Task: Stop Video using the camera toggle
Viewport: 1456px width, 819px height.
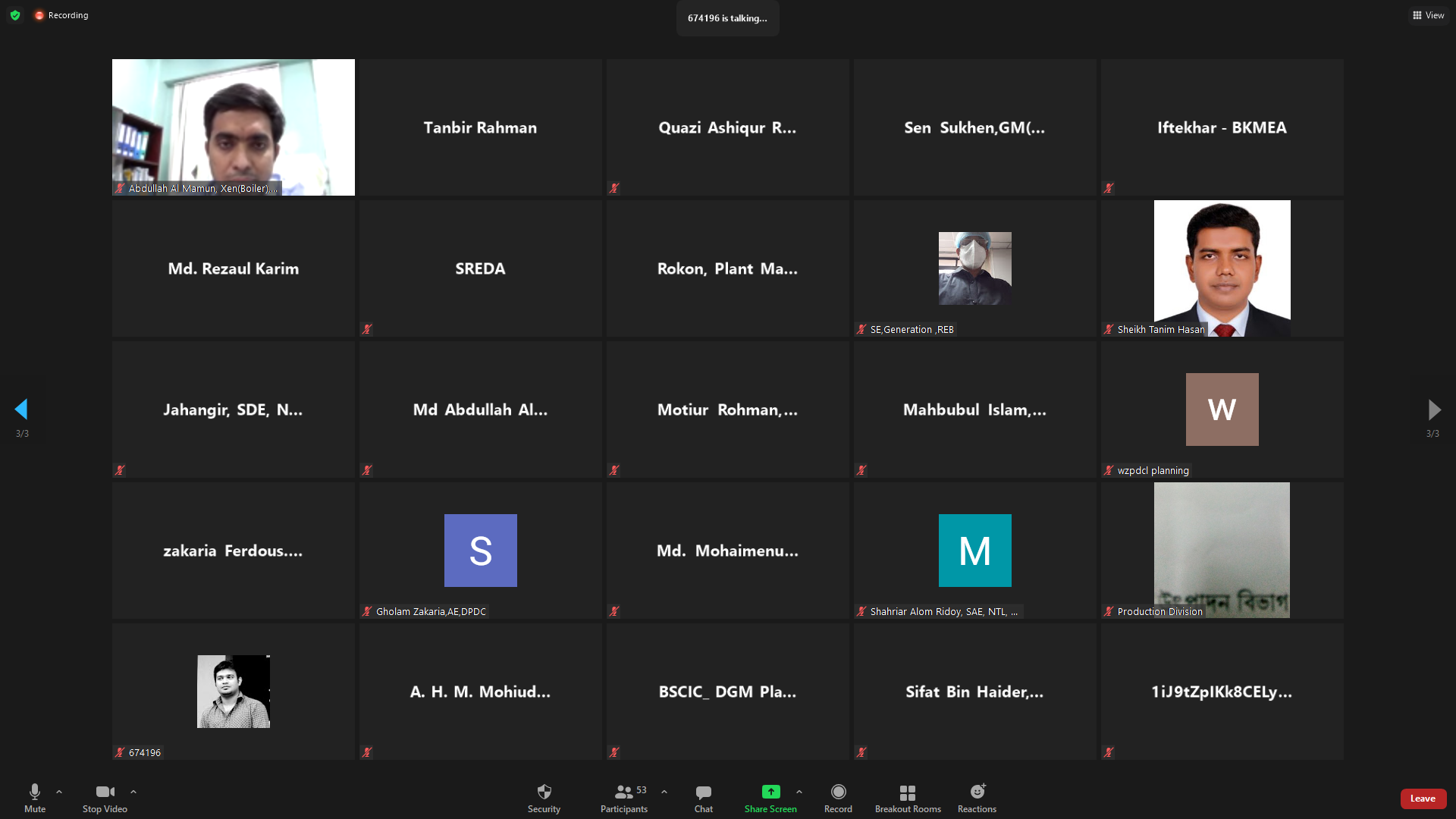Action: 105,798
